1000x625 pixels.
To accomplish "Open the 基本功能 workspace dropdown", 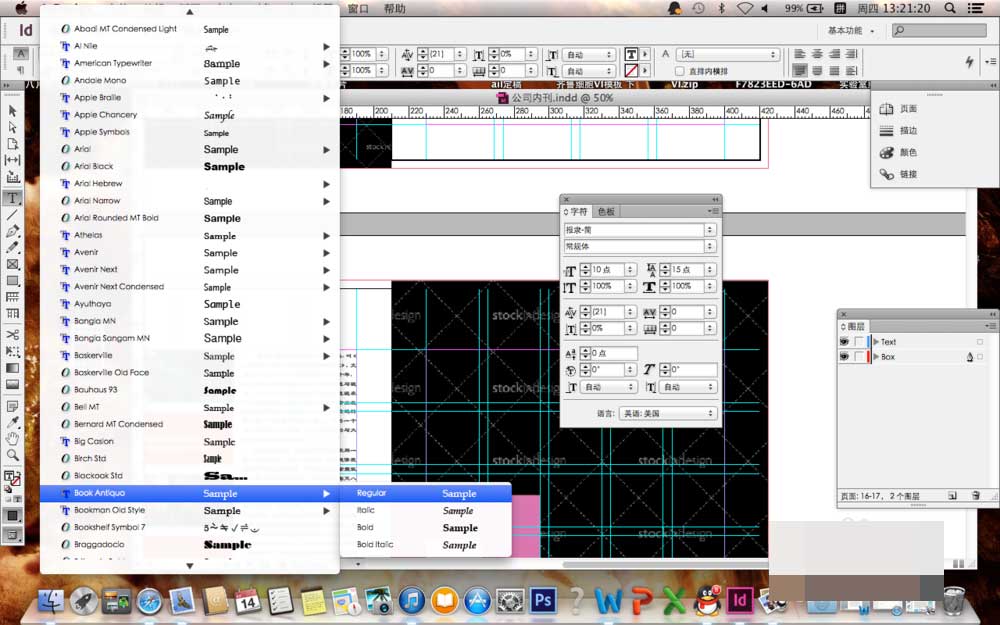I will pos(851,31).
